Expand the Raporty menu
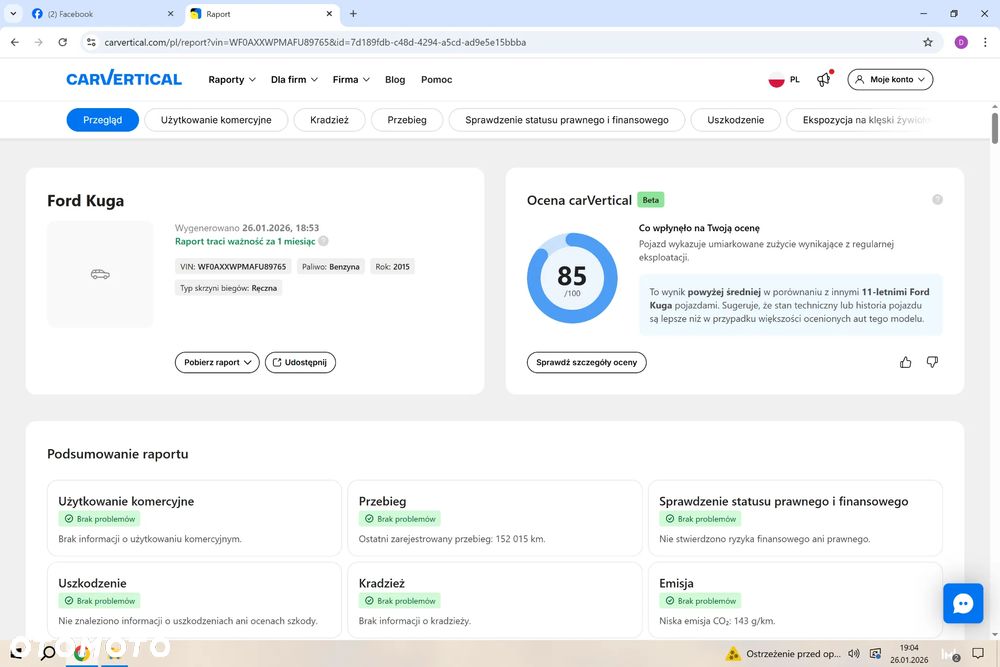1000x667 pixels. pos(232,80)
